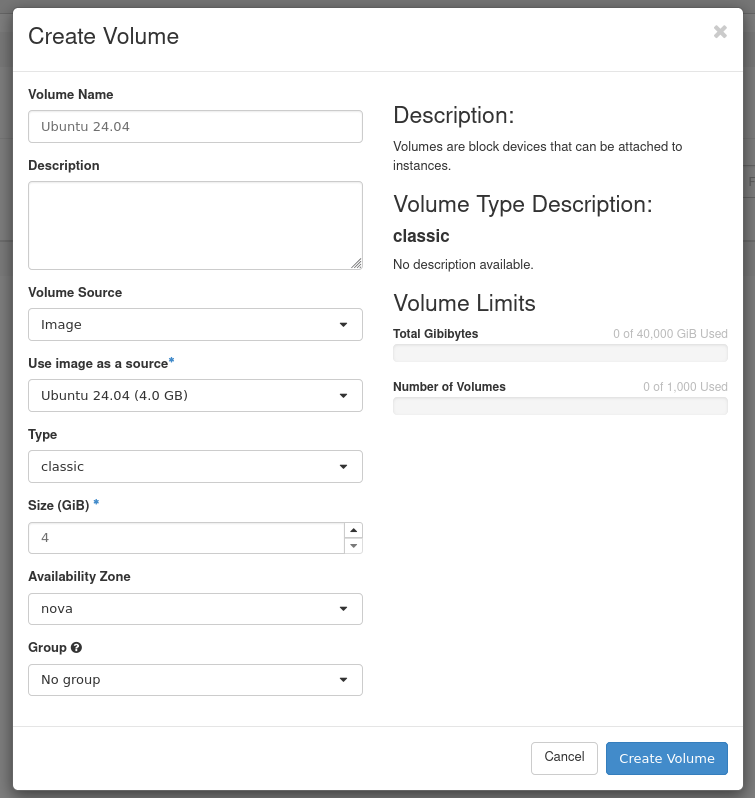755x798 pixels.
Task: Increase Size (GiB) with the up arrow
Action: pos(353,530)
